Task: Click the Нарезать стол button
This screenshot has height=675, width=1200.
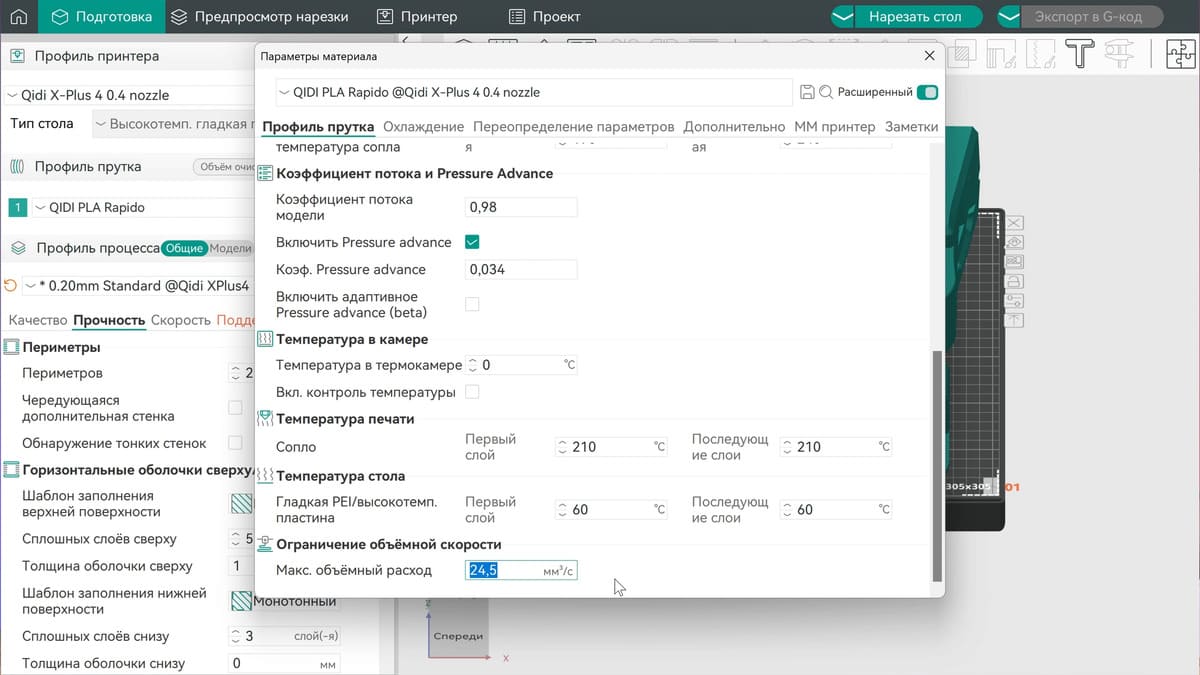Action: click(x=918, y=16)
